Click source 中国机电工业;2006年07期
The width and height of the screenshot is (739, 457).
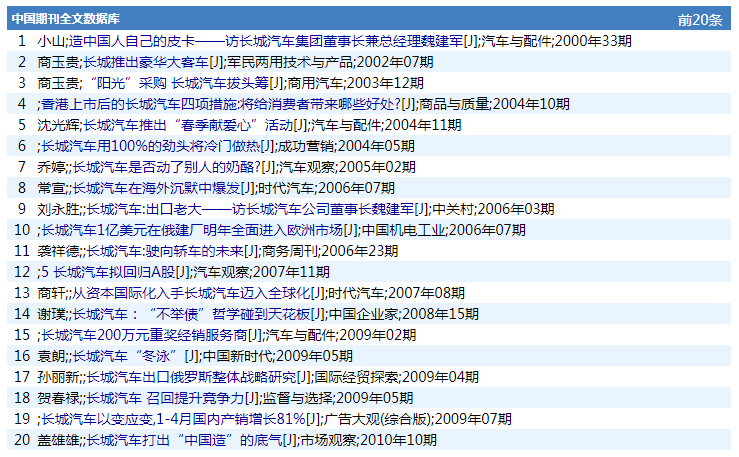tap(443, 230)
